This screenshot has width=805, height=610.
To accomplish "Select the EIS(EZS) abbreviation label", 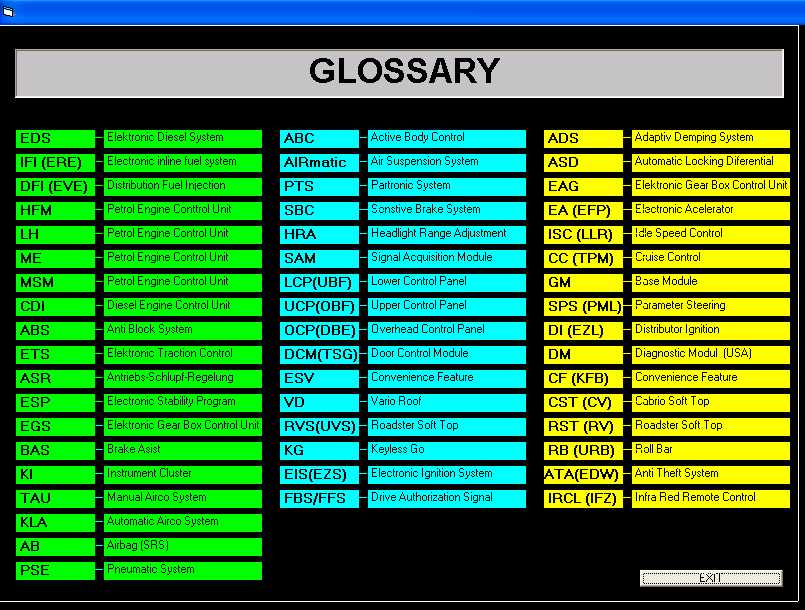I will click(x=319, y=474).
